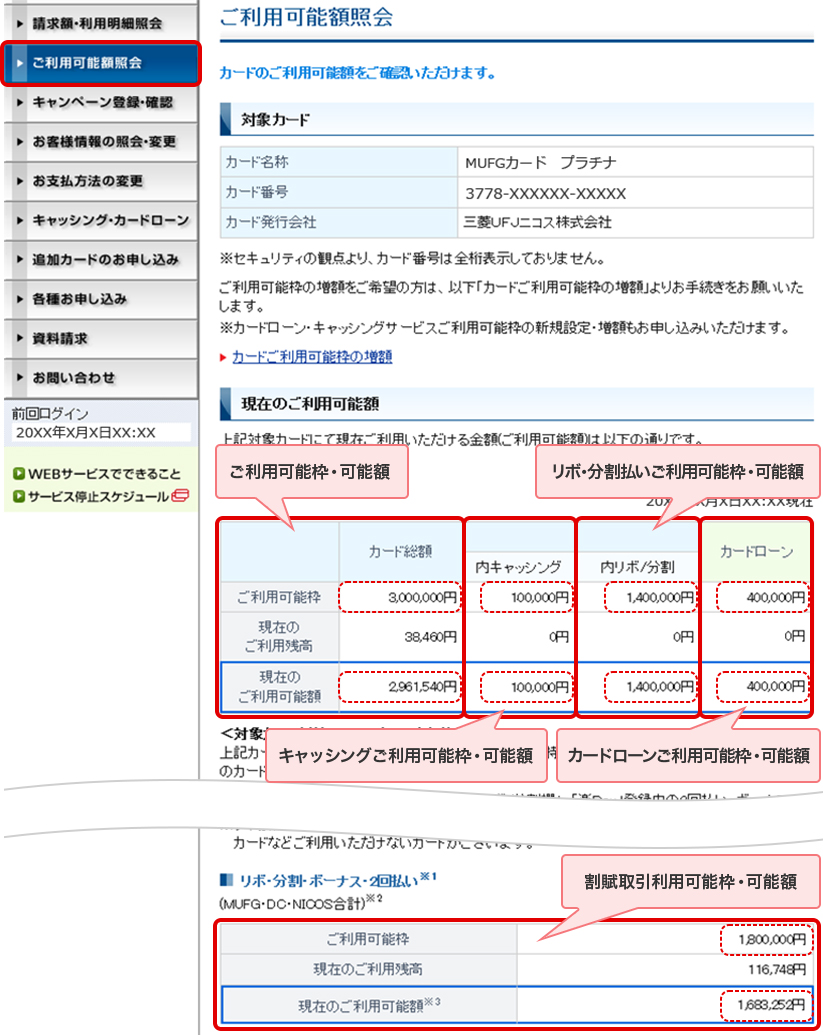
Task: Click the arrow icon beside 追加カードのお申し込み
Action: 18,260
